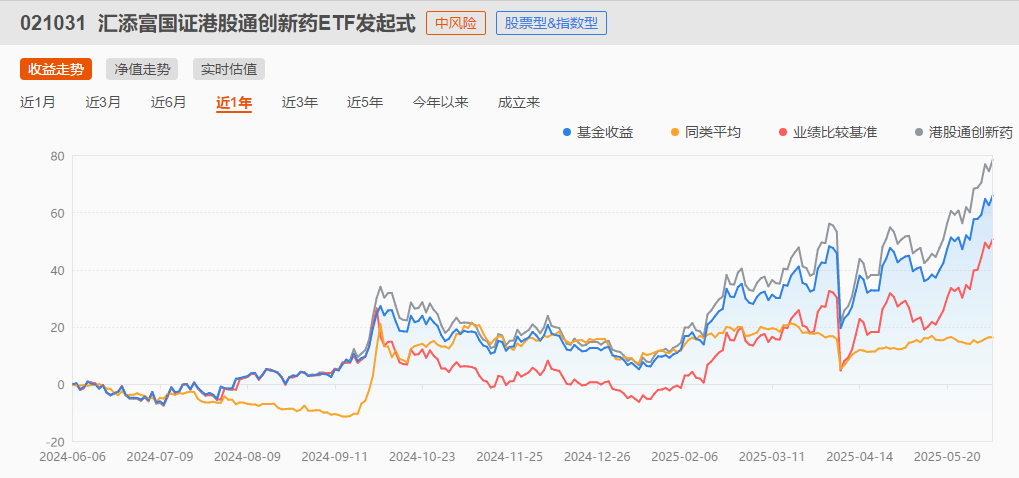
Task: Open the 净值走势 tab
Action: click(142, 69)
